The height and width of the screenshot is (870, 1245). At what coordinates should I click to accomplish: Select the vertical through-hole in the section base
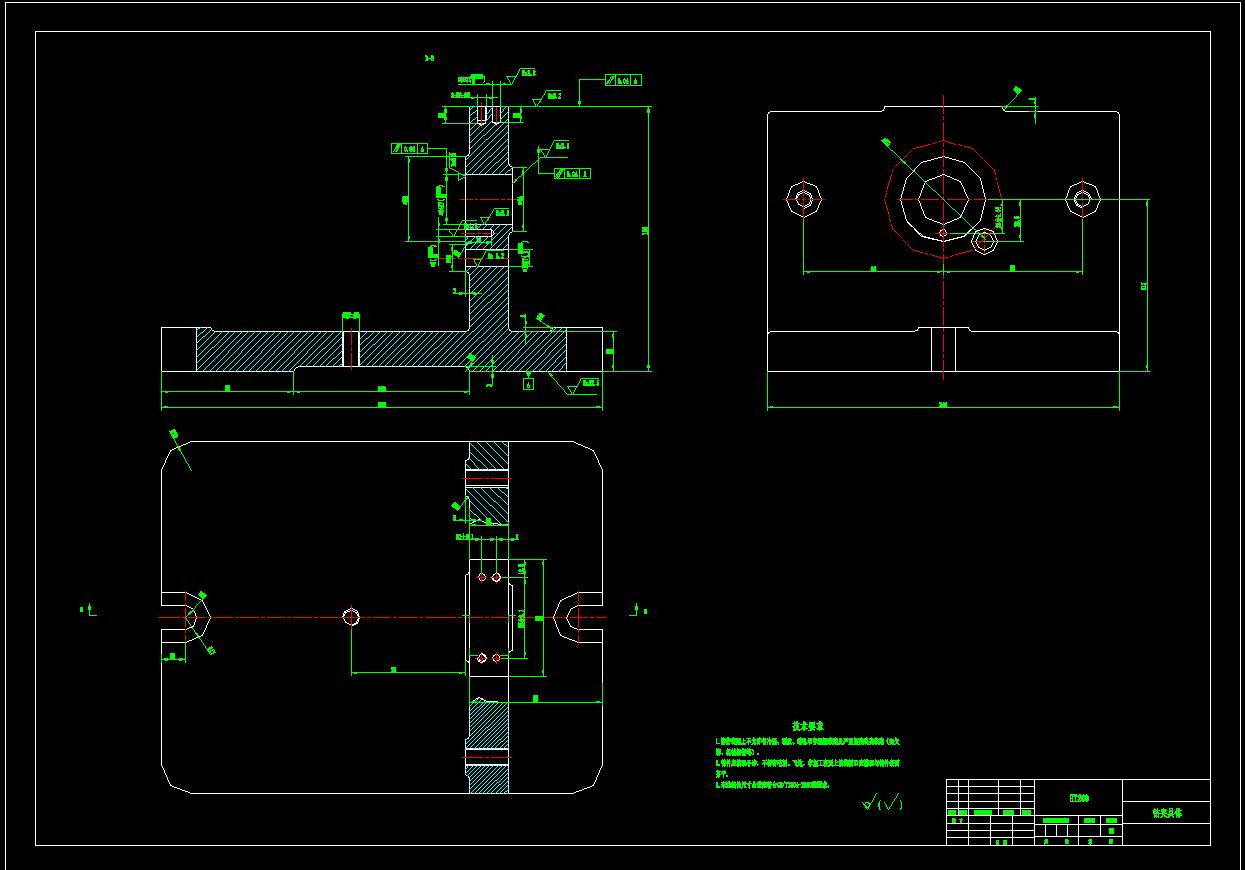pyautogui.click(x=351, y=349)
